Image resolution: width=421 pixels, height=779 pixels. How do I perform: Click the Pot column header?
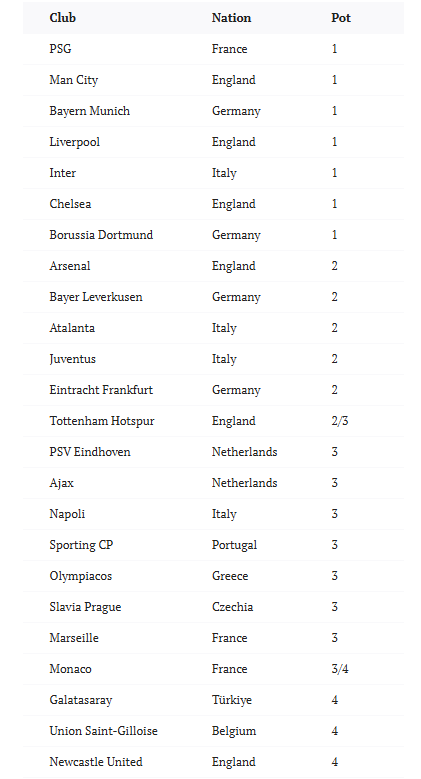341,18
